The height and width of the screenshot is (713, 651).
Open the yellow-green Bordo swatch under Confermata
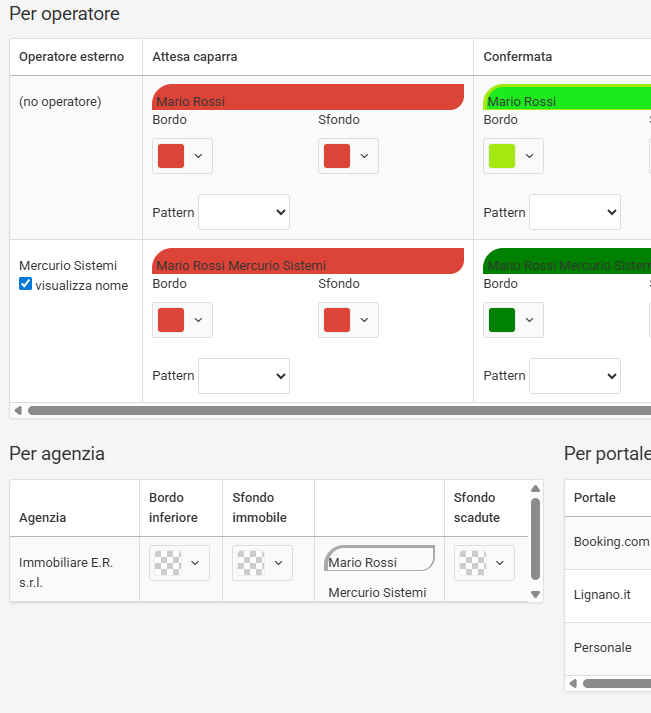[513, 156]
